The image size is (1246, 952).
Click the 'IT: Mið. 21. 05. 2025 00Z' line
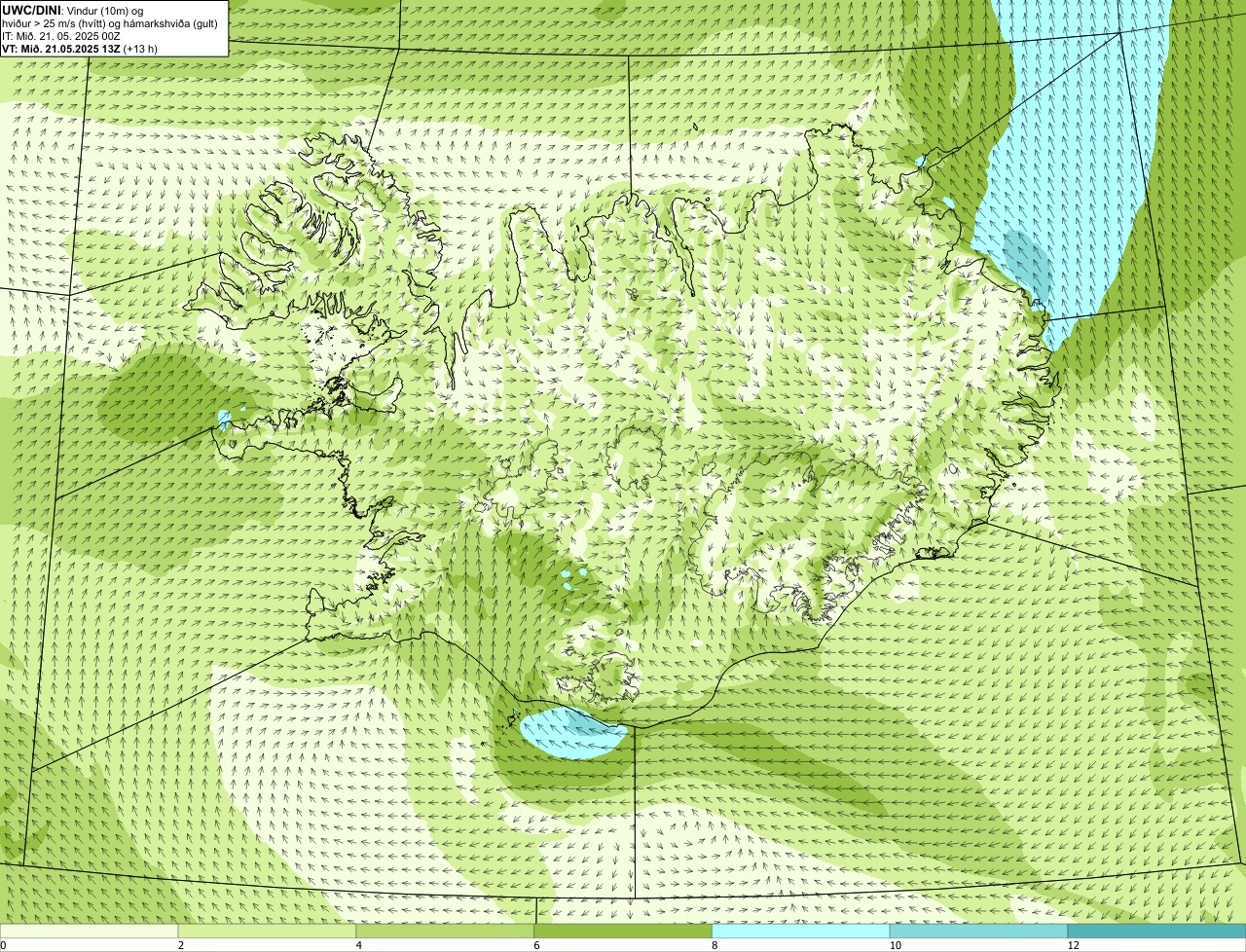pyautogui.click(x=61, y=35)
